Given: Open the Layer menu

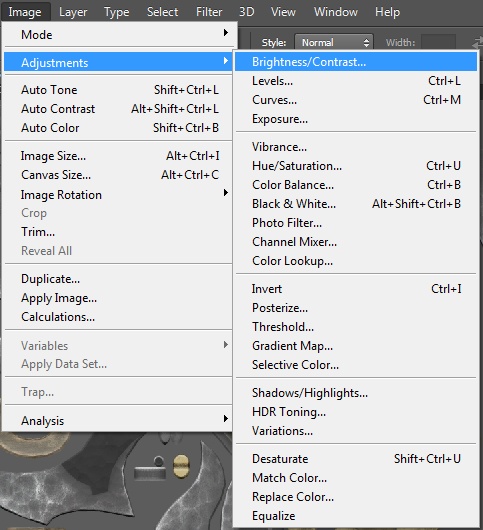Looking at the screenshot, I should coord(73,12).
